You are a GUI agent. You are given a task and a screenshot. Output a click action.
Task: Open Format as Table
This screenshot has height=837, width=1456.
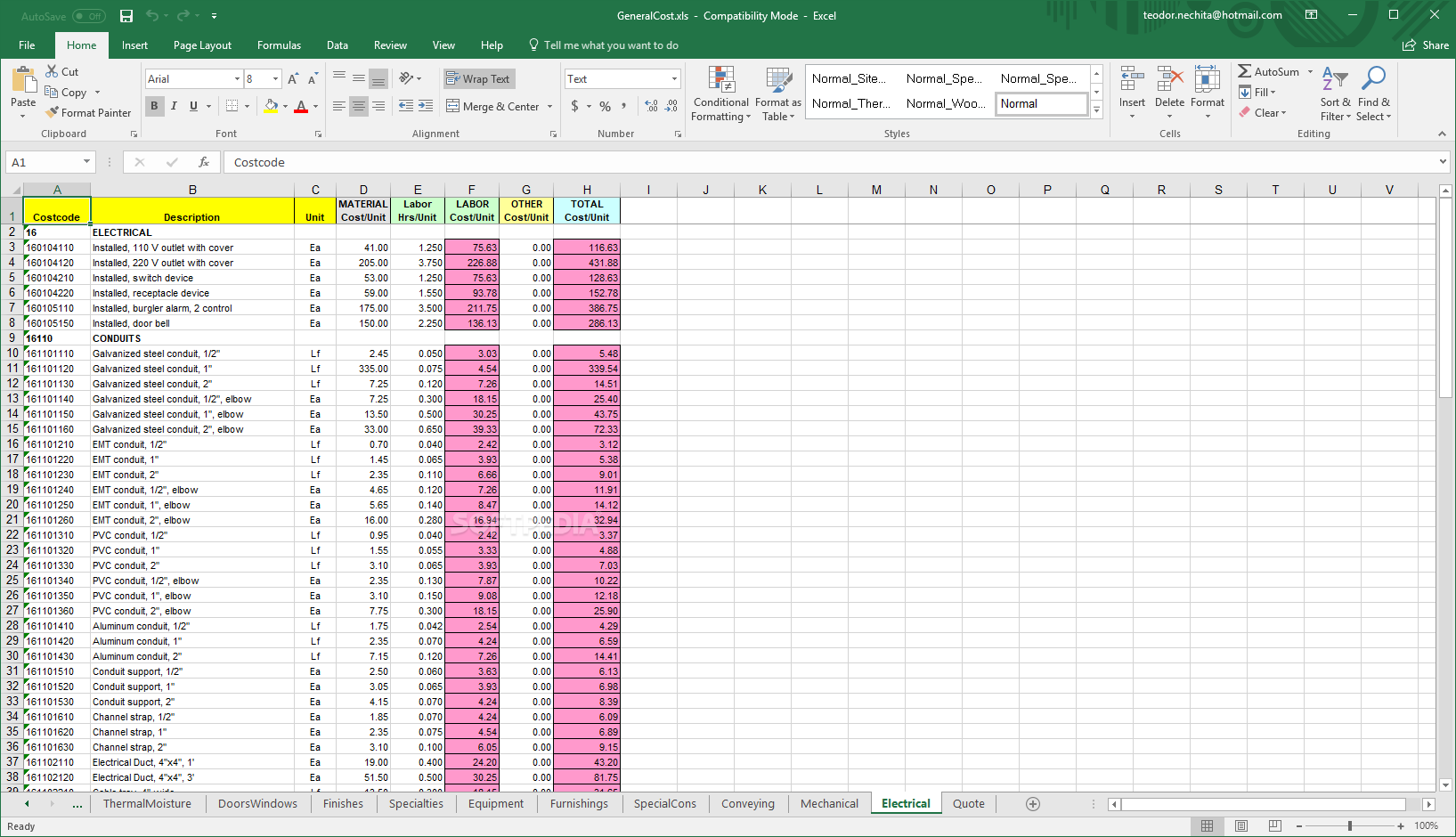[778, 94]
